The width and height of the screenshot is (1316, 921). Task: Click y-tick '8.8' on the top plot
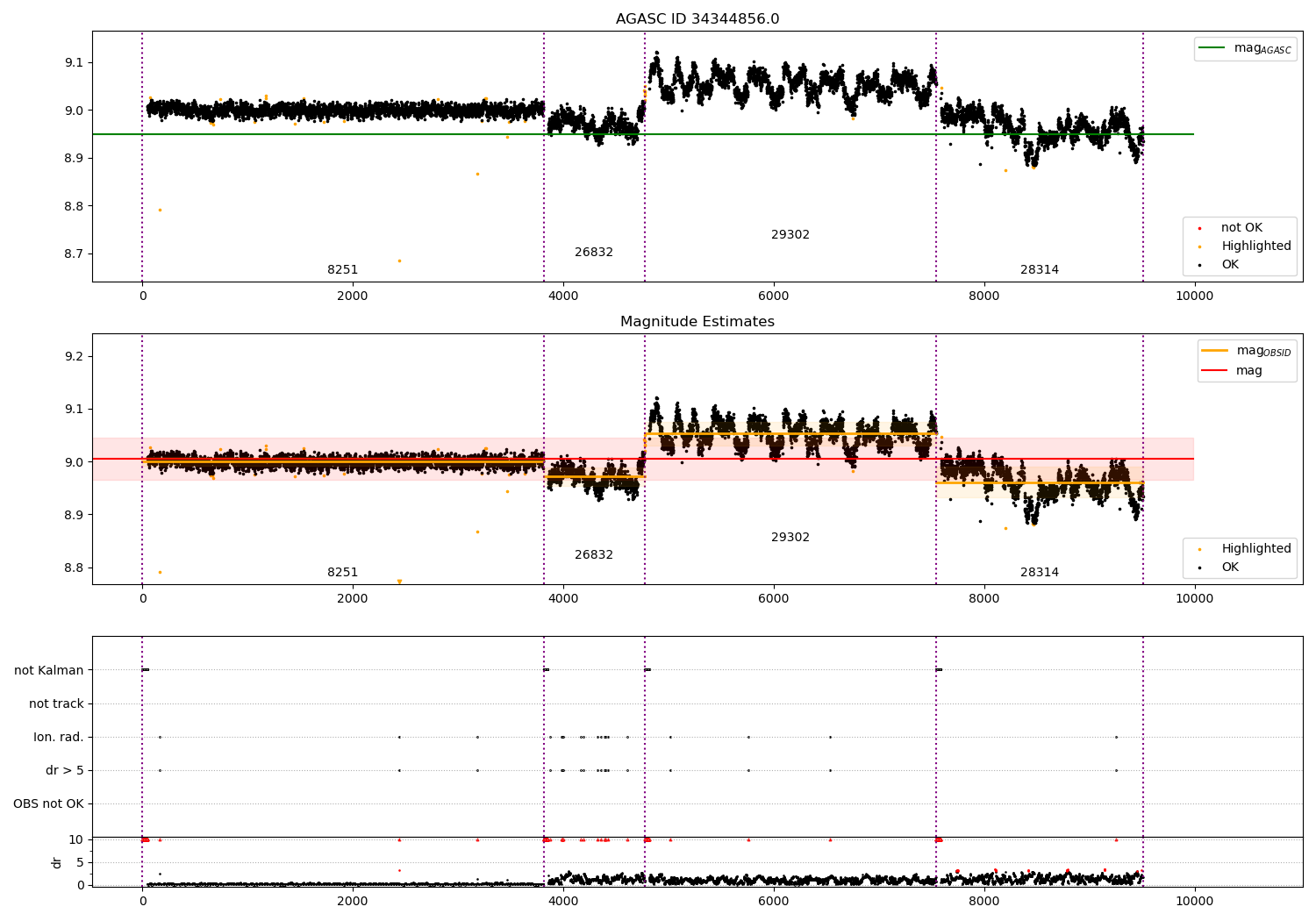click(74, 206)
